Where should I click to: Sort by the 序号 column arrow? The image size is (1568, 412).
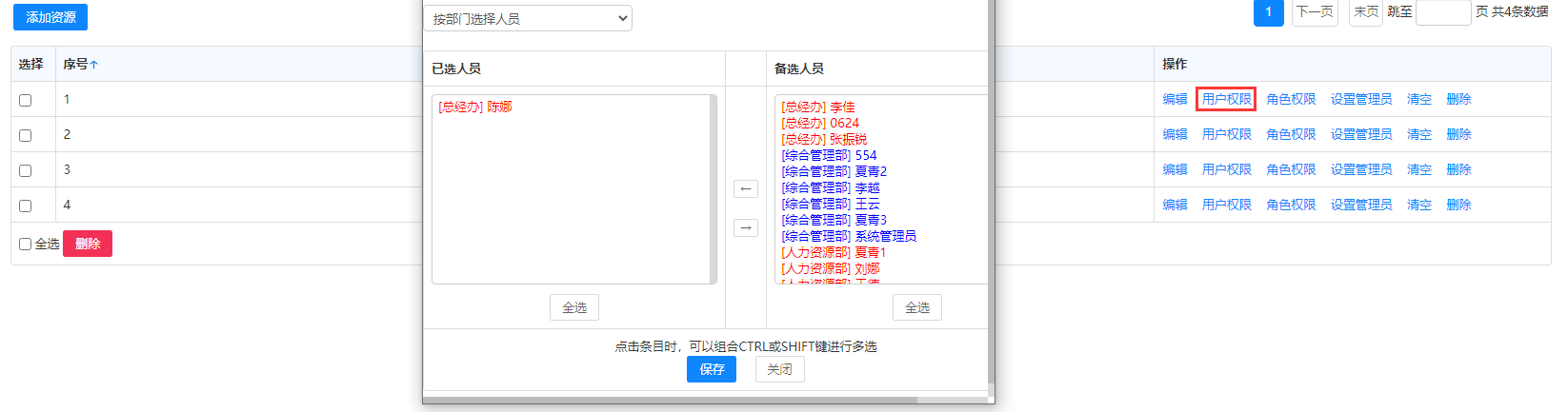click(94, 65)
